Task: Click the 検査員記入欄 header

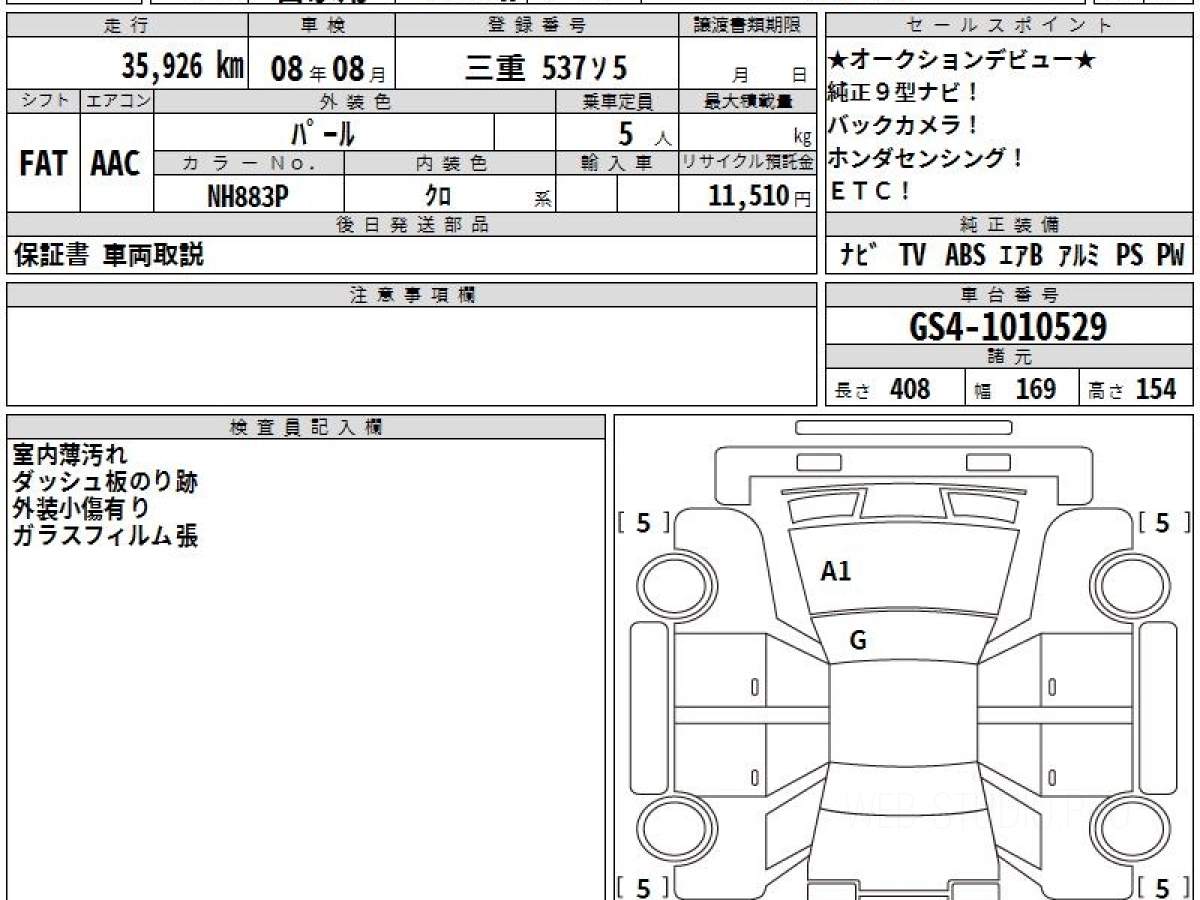Action: 306,427
